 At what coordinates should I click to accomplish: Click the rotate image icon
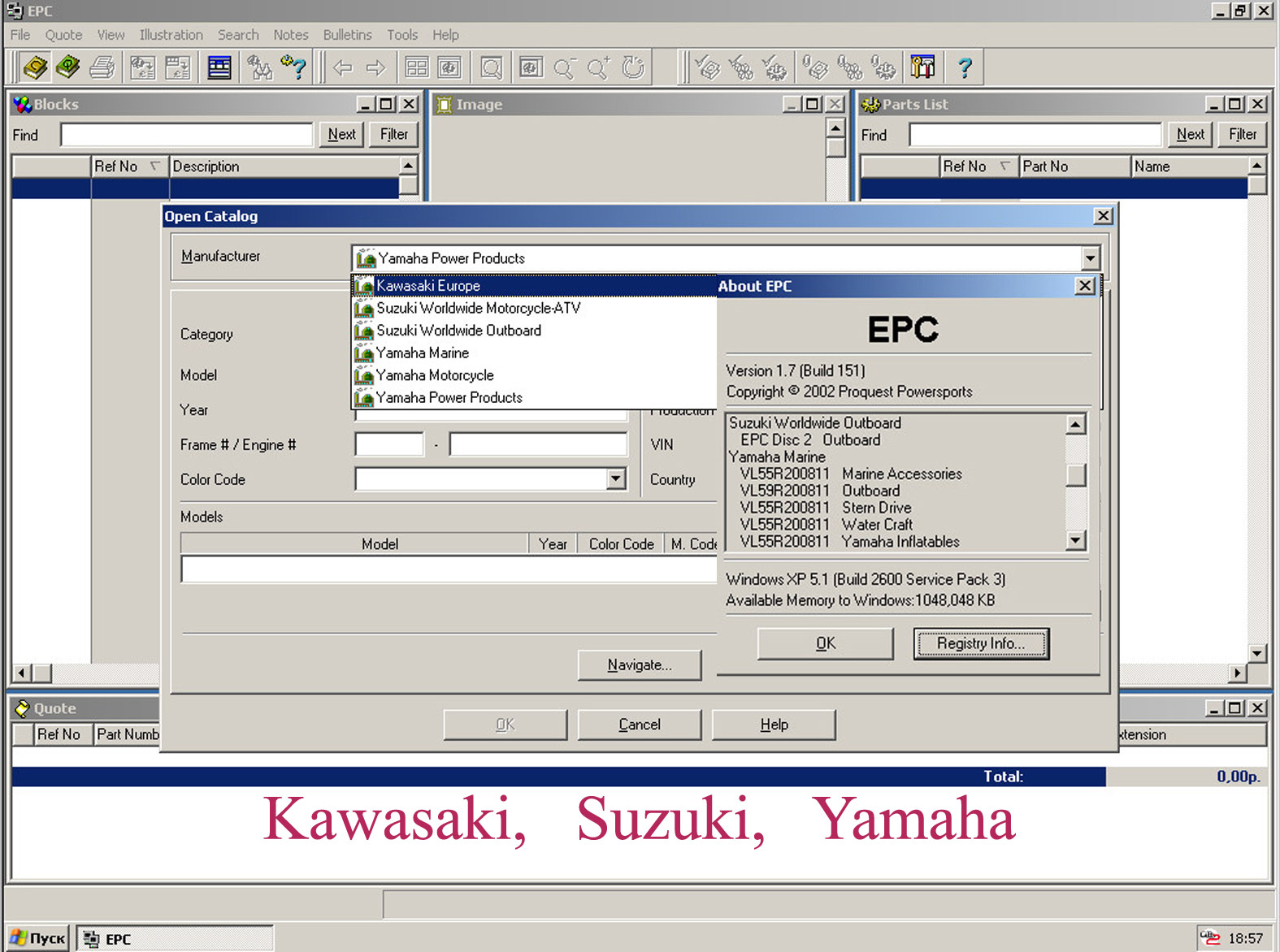click(633, 67)
